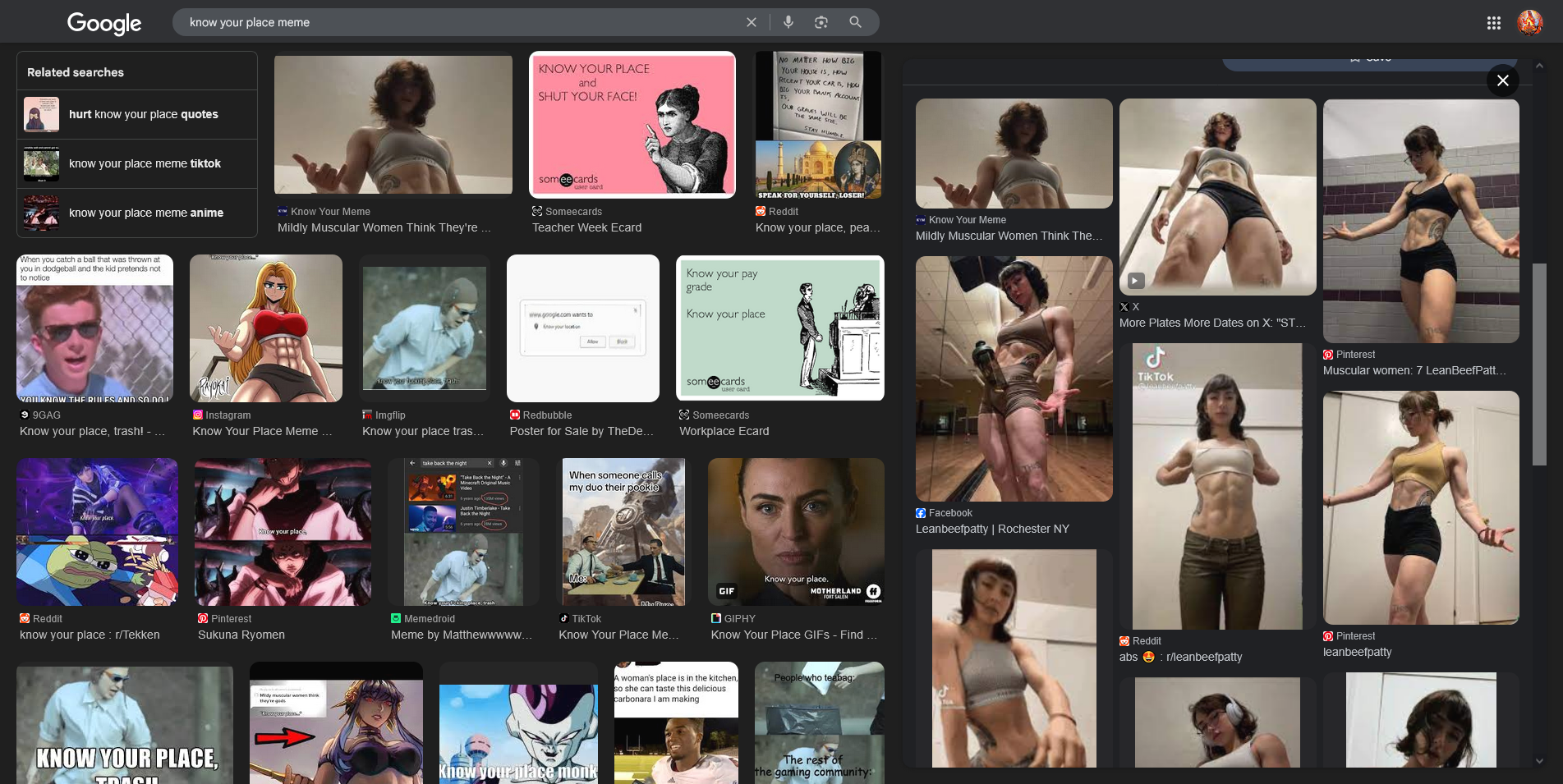Click the magnifying glass search icon
Screen dimensions: 1563x784
pos(855,22)
